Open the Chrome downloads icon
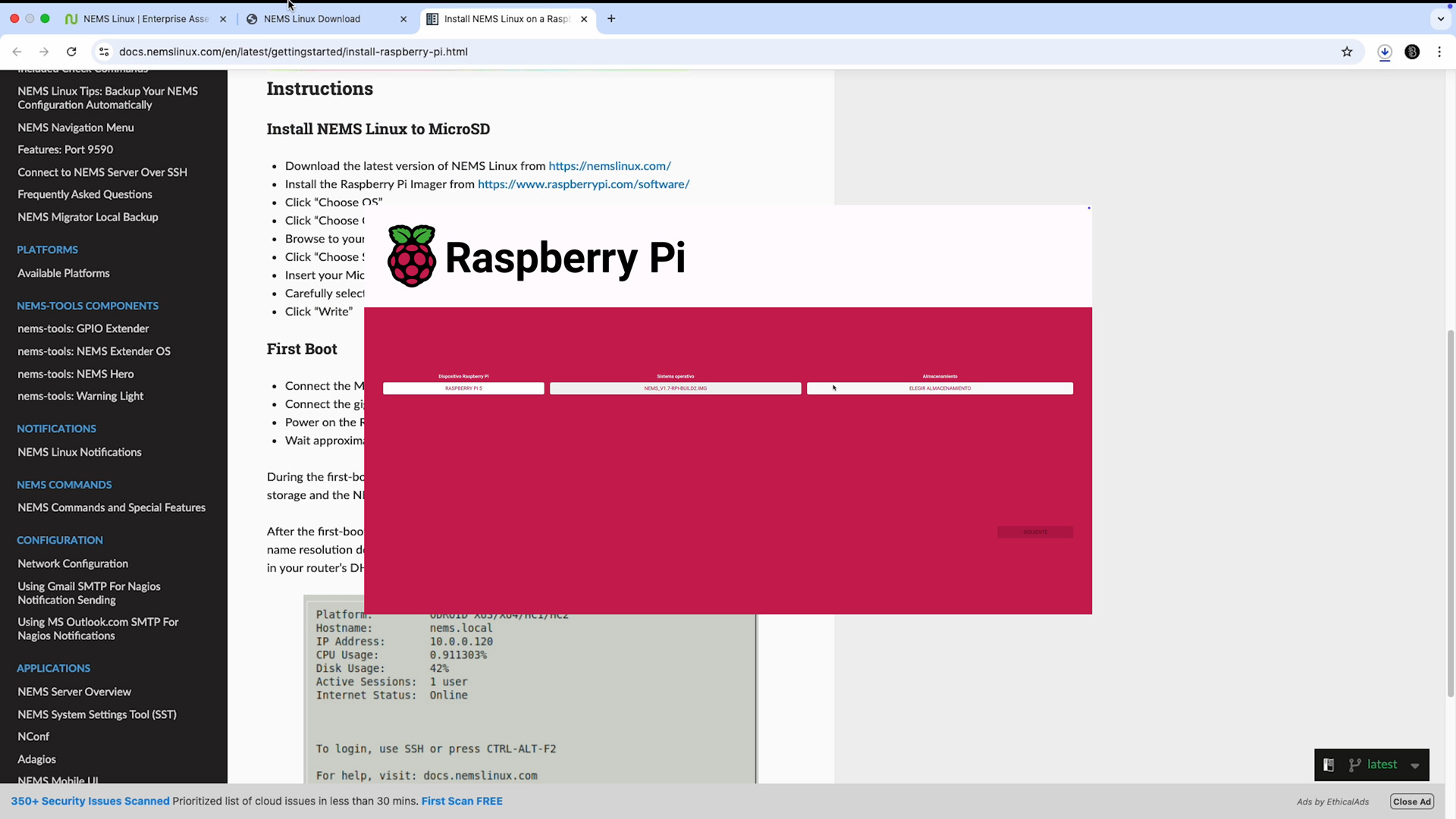The height and width of the screenshot is (819, 1456). click(x=1385, y=52)
